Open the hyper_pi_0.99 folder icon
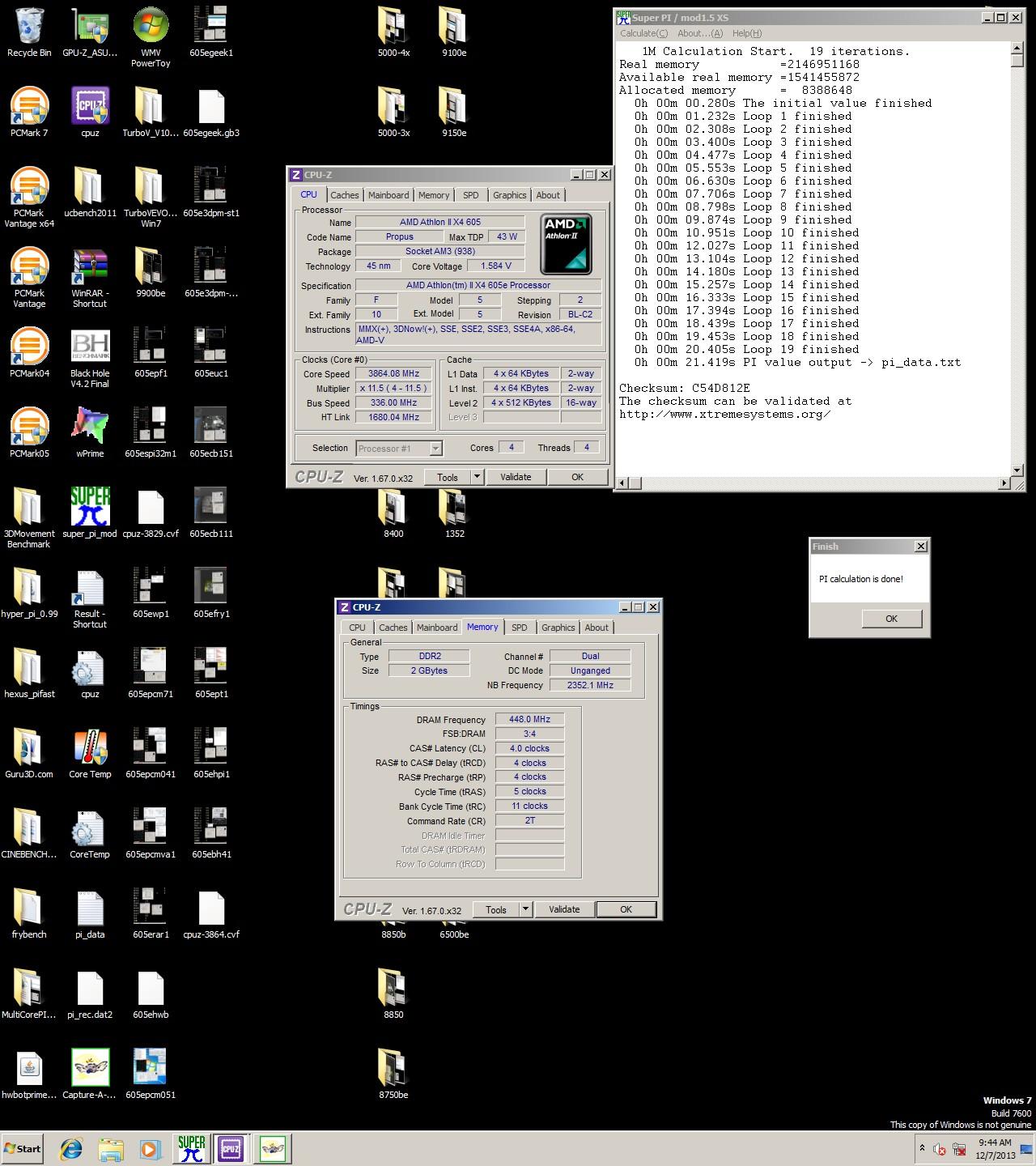Image resolution: width=1036 pixels, height=1166 pixels. pyautogui.click(x=29, y=594)
